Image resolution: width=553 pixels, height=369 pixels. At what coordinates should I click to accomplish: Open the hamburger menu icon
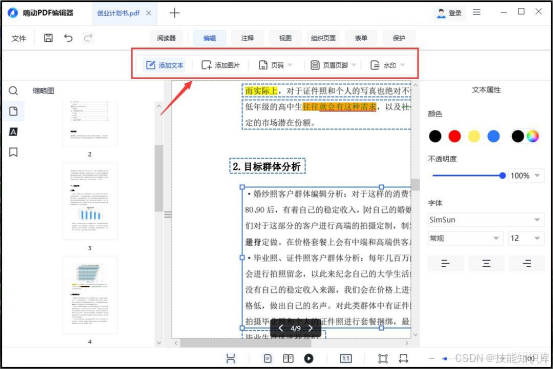[x=477, y=12]
